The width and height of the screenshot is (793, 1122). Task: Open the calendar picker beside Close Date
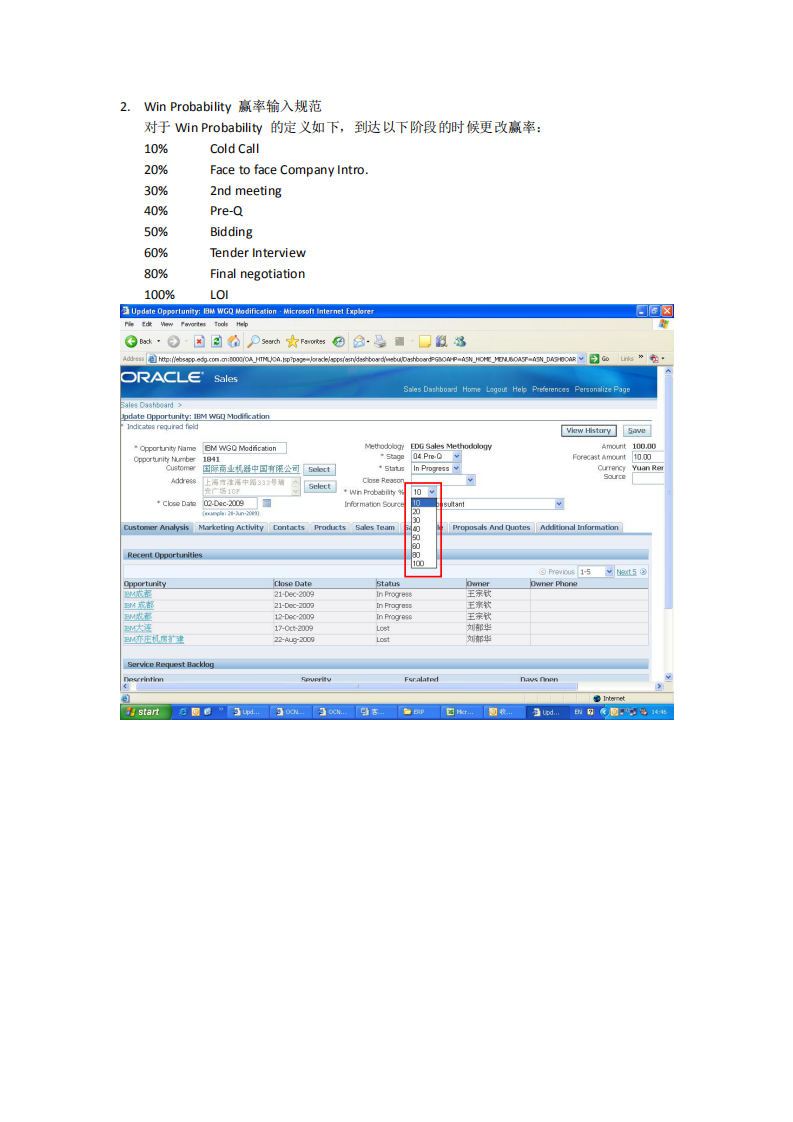pyautogui.click(x=266, y=503)
